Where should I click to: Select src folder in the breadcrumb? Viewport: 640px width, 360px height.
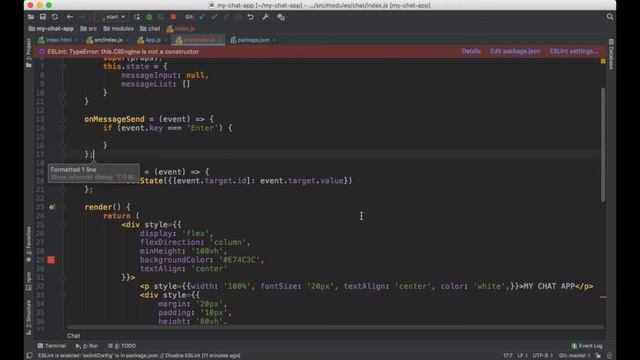coord(89,29)
